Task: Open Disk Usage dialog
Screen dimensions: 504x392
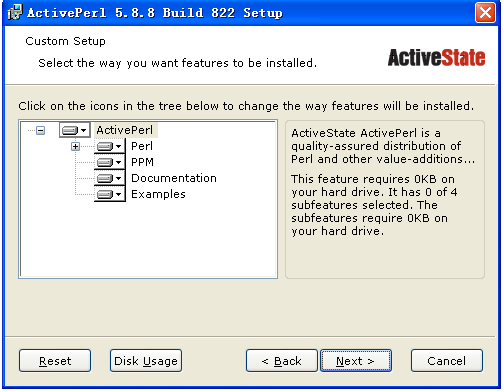Action: (146, 360)
